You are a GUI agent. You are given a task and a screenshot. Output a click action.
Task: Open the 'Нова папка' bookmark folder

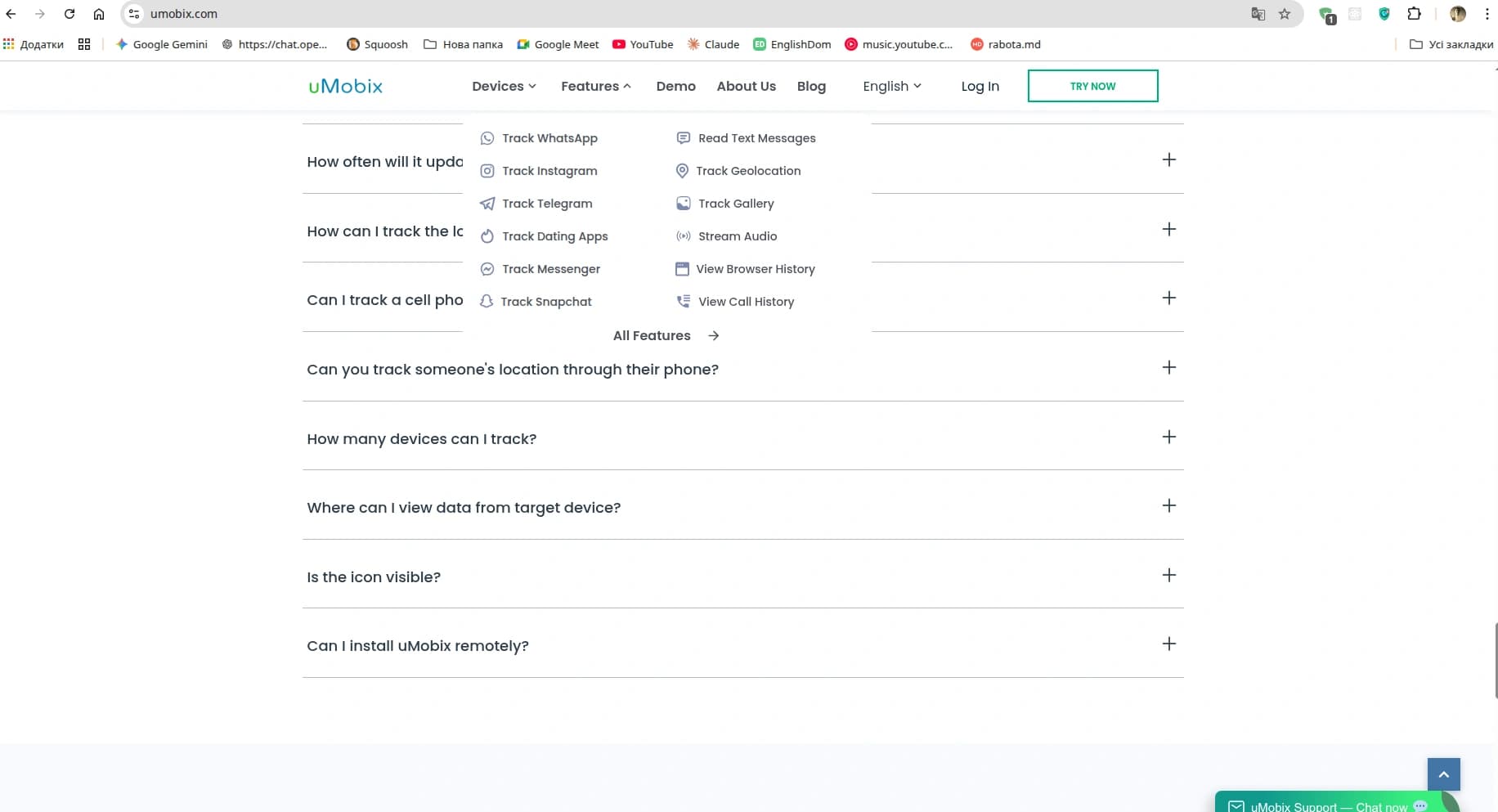click(463, 44)
